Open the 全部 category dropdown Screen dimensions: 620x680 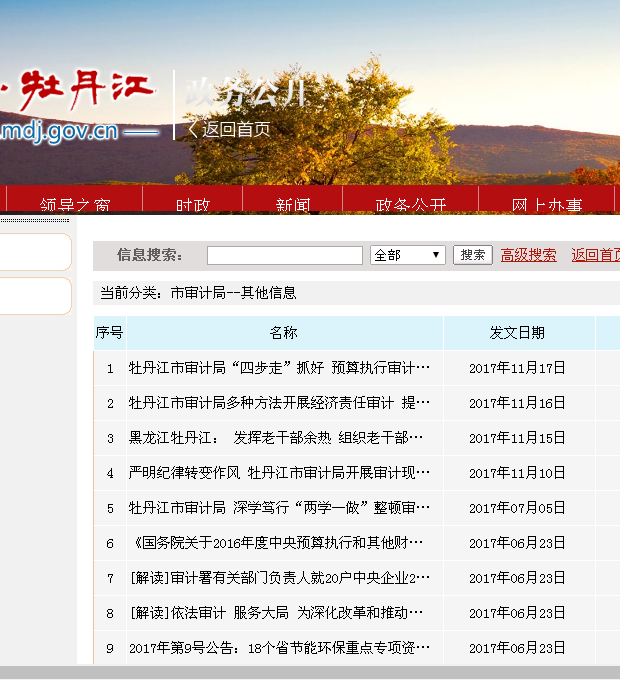[407, 255]
